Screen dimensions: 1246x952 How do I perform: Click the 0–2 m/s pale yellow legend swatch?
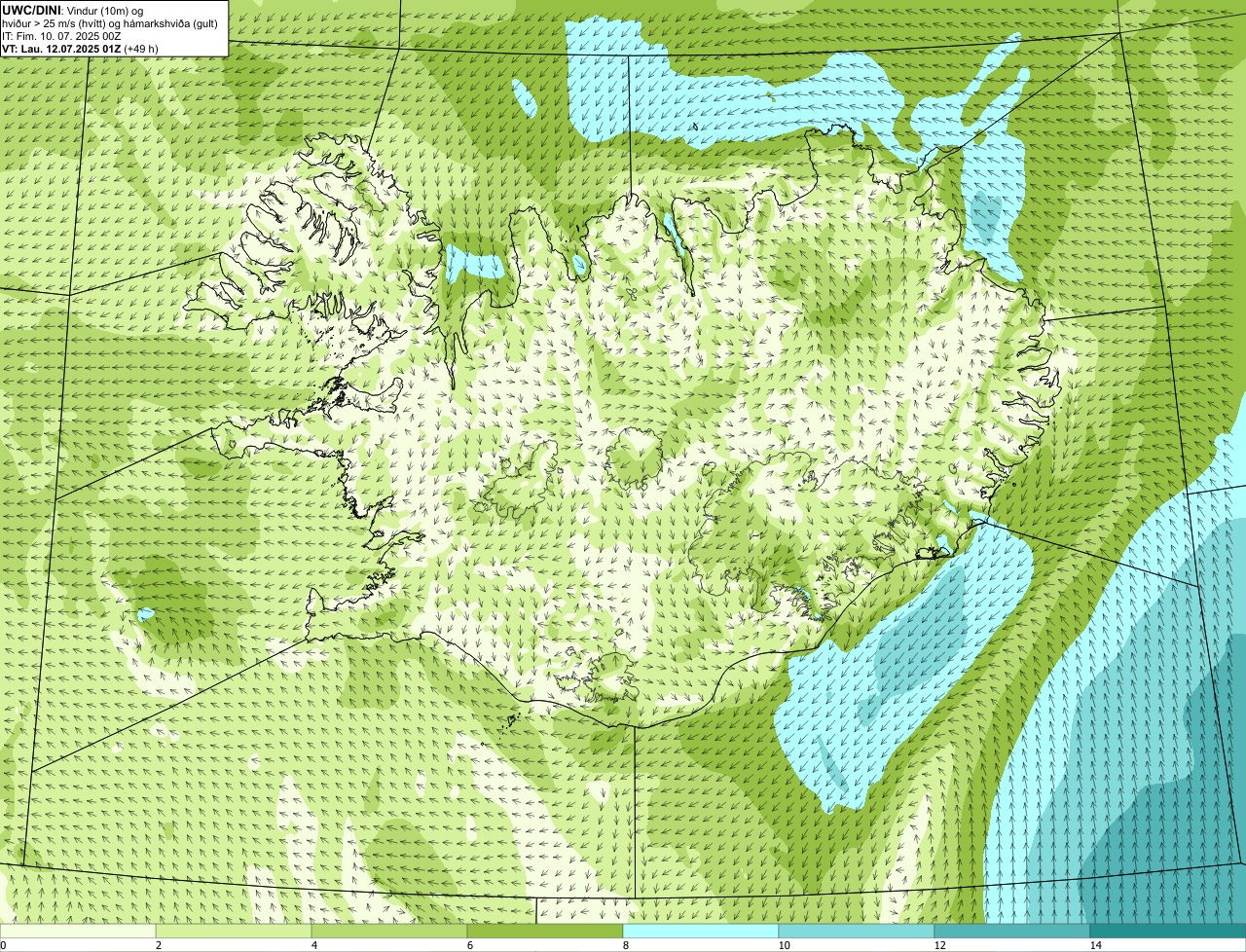tap(78, 931)
